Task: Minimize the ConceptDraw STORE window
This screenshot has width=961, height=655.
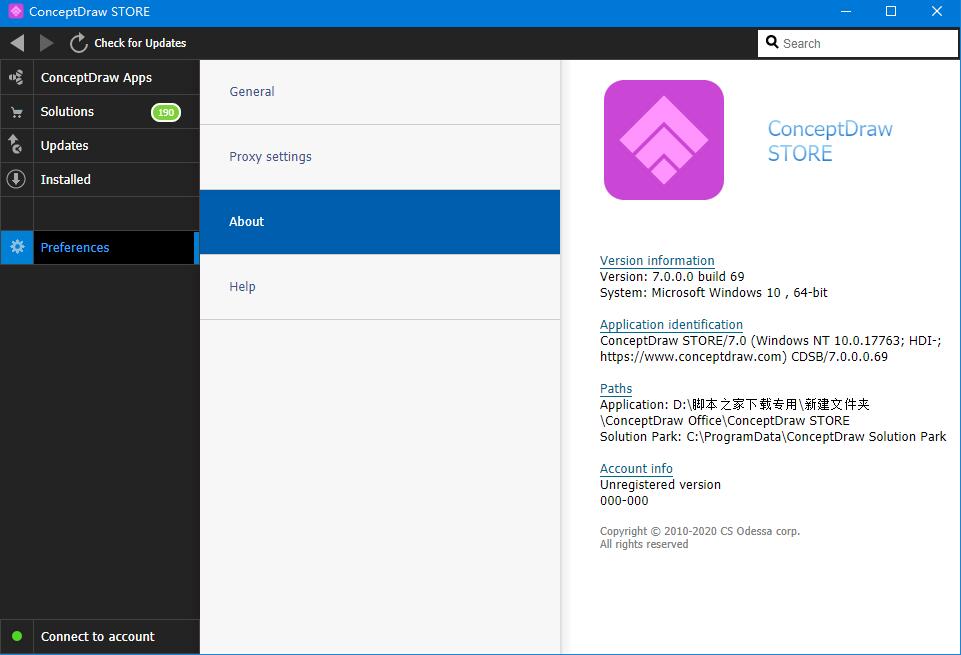Action: 846,12
